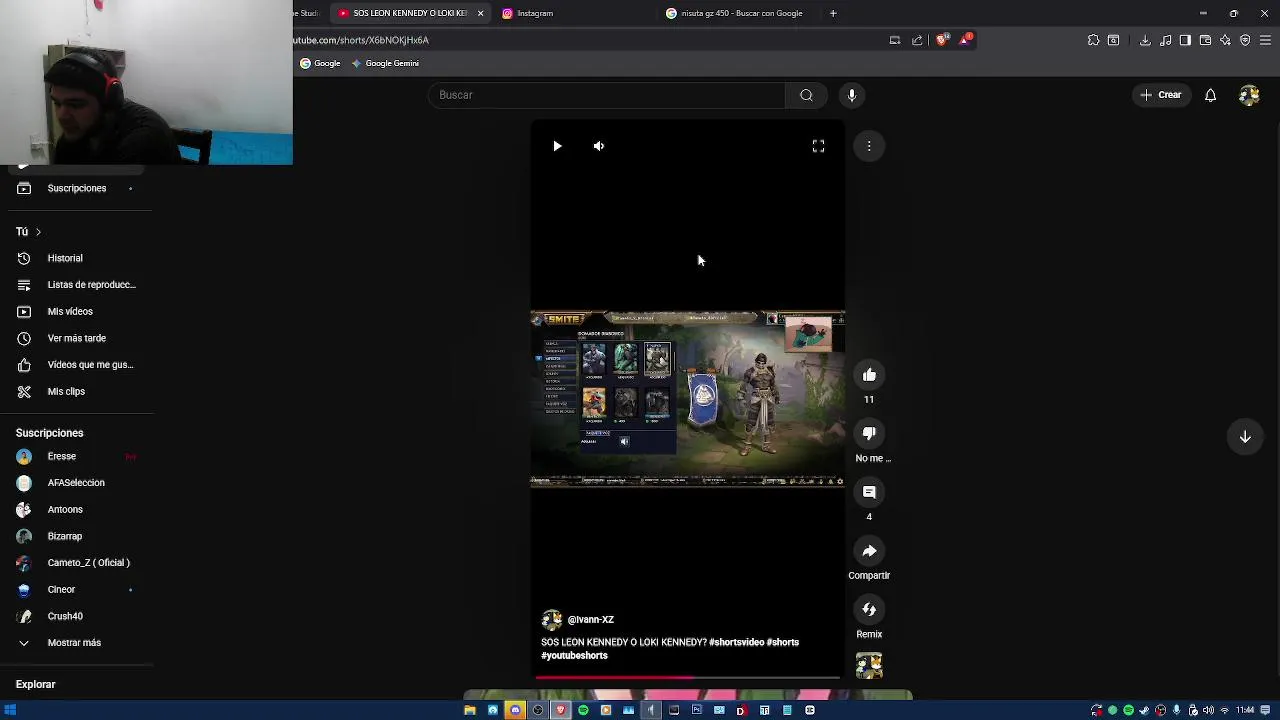Open the Eresse subscription channel
This screenshot has height=720, width=1280.
tap(76, 456)
